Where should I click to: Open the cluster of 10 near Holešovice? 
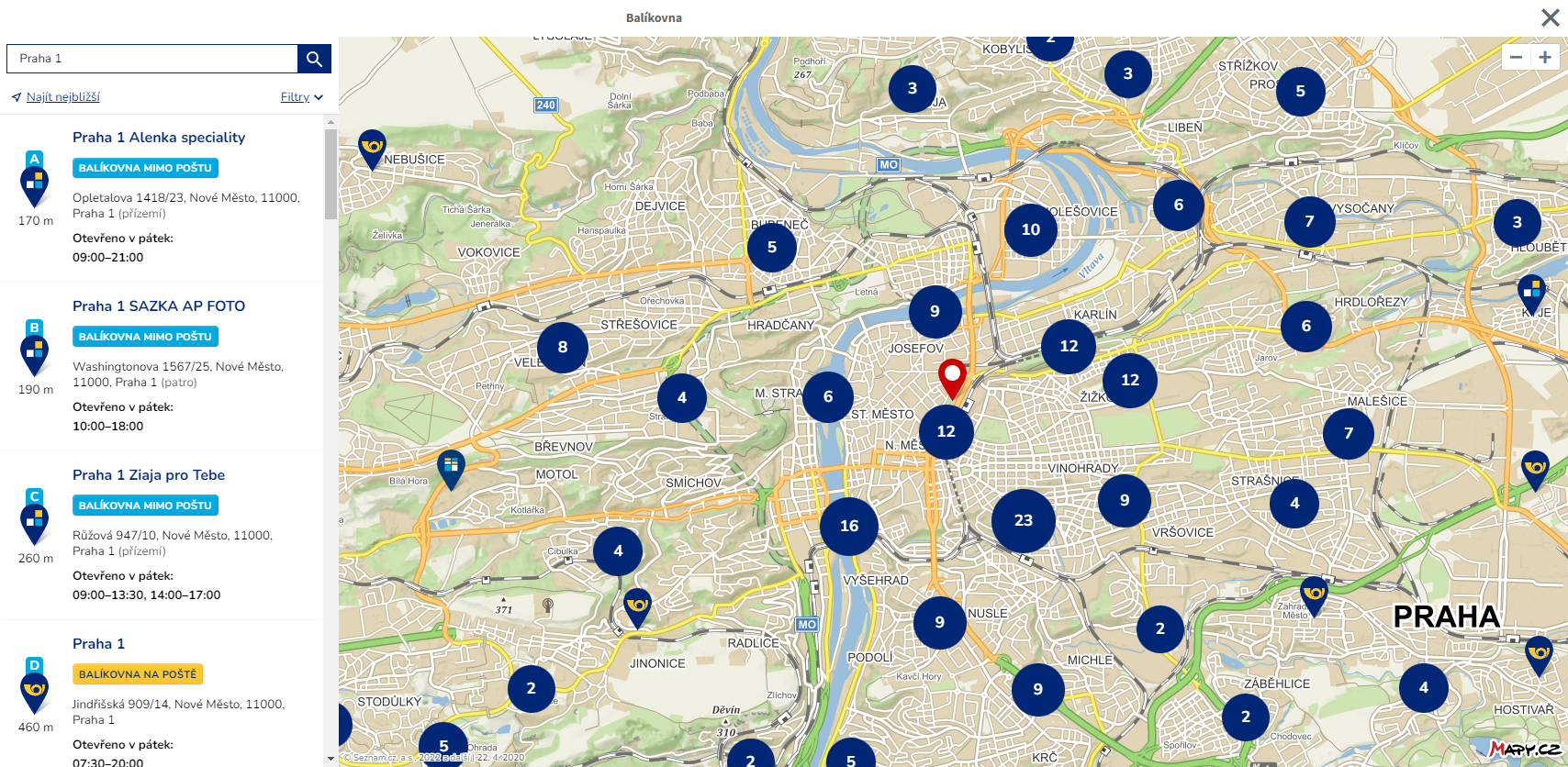pyautogui.click(x=1031, y=229)
